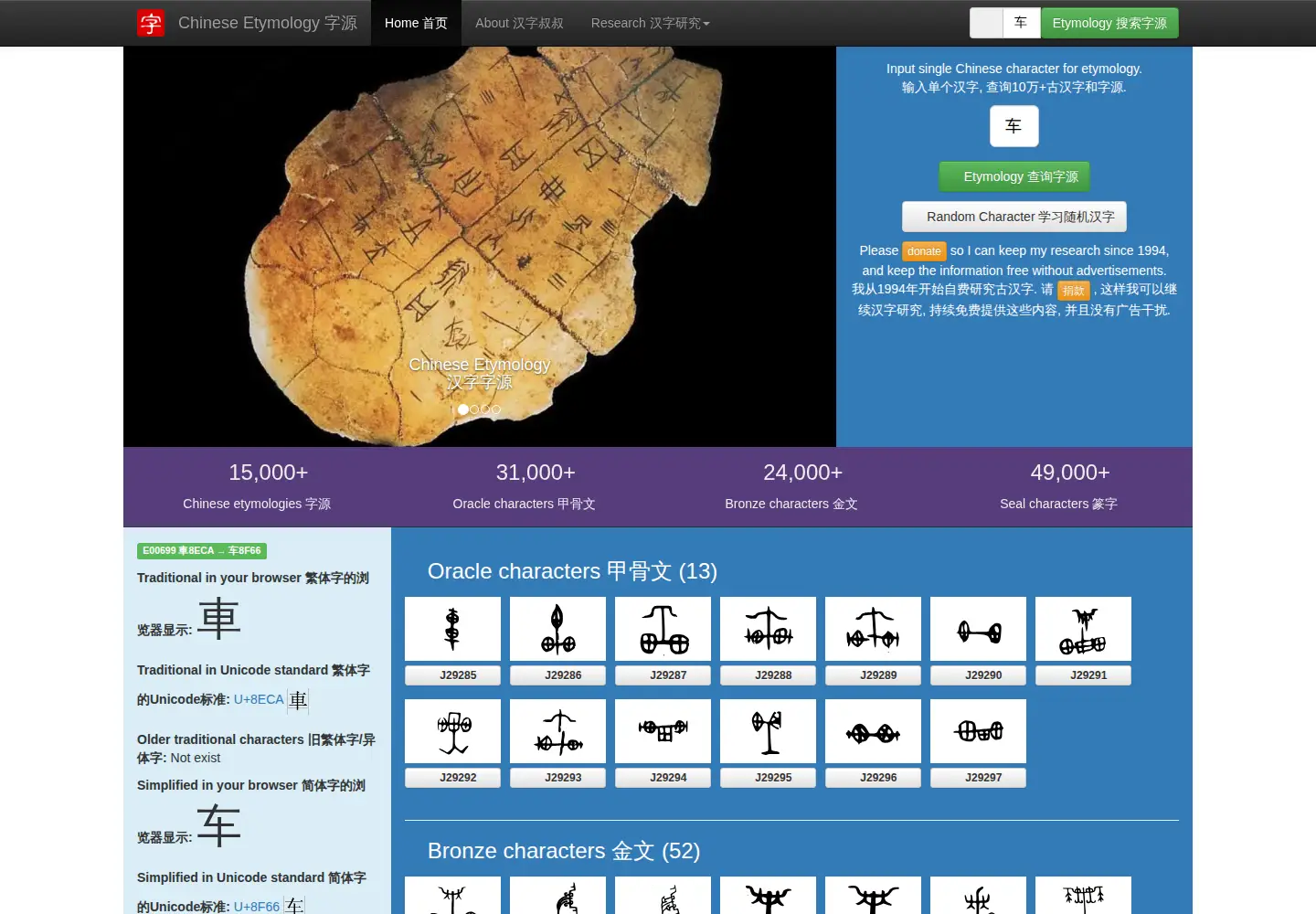Click the orange 捐款 donate button
This screenshot has height=914, width=1316.
[x=1074, y=291]
